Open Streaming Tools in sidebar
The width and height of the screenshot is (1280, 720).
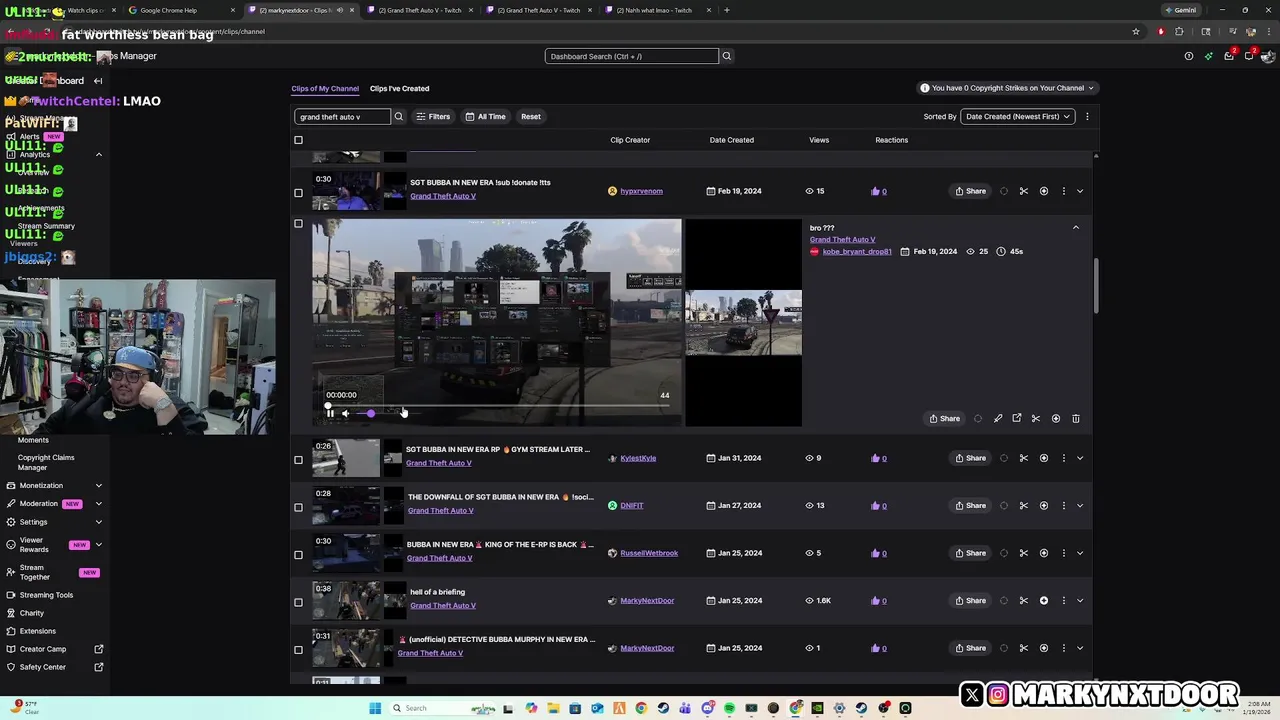click(x=46, y=595)
